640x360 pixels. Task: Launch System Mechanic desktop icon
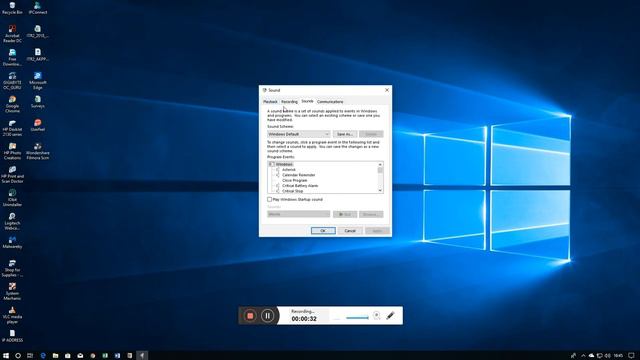click(x=12, y=291)
